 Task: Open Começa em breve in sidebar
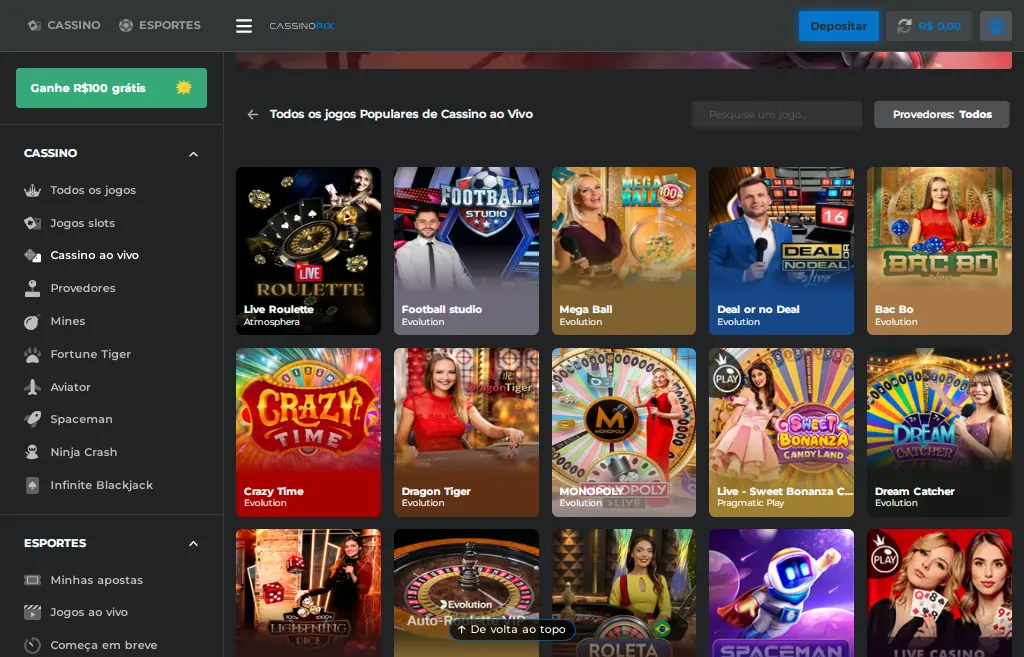(104, 645)
